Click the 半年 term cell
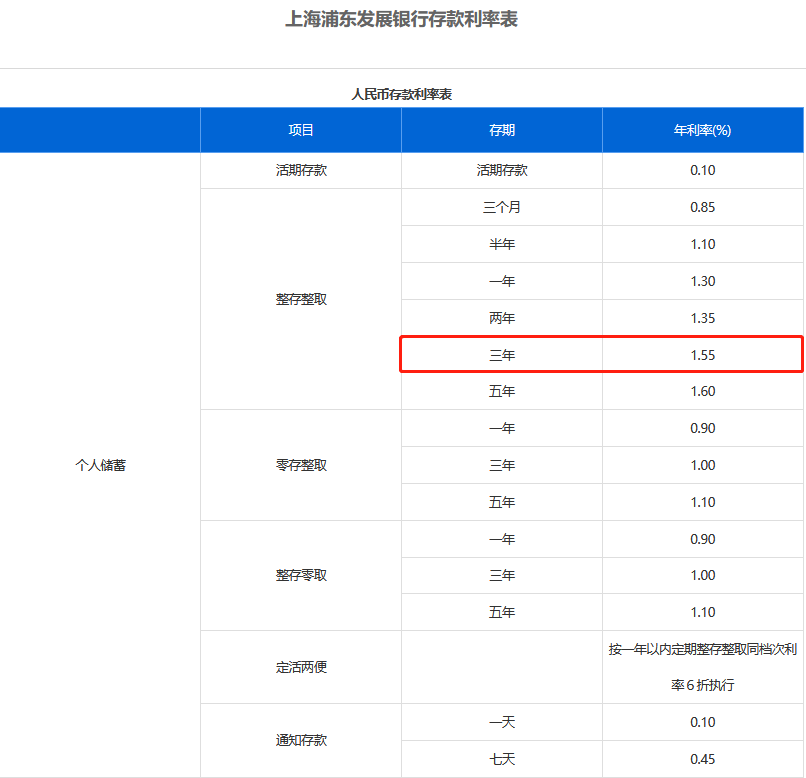The width and height of the screenshot is (806, 778). click(502, 244)
